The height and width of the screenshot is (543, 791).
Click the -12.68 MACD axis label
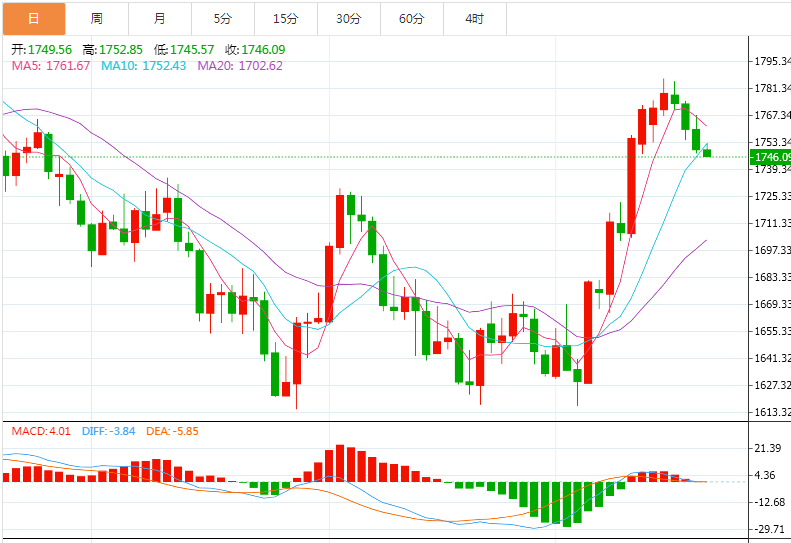(x=770, y=502)
